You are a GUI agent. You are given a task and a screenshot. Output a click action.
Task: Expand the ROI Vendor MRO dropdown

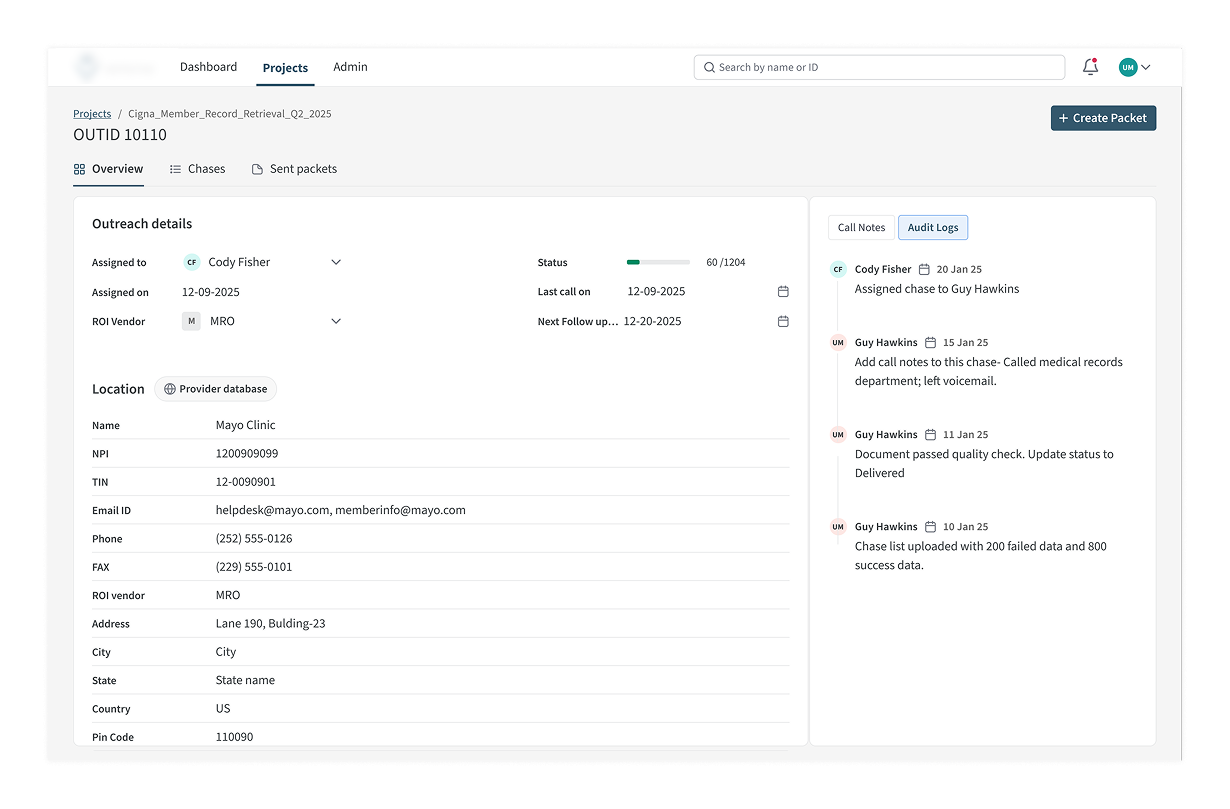pos(336,321)
